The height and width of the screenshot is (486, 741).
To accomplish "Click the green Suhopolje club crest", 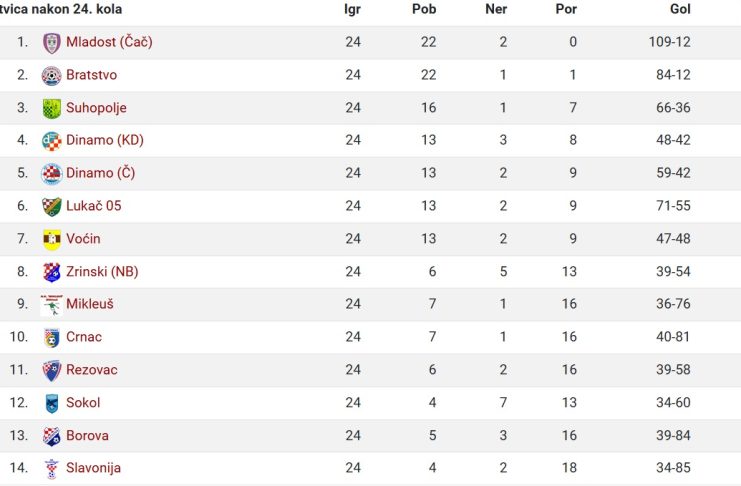I will [52, 108].
